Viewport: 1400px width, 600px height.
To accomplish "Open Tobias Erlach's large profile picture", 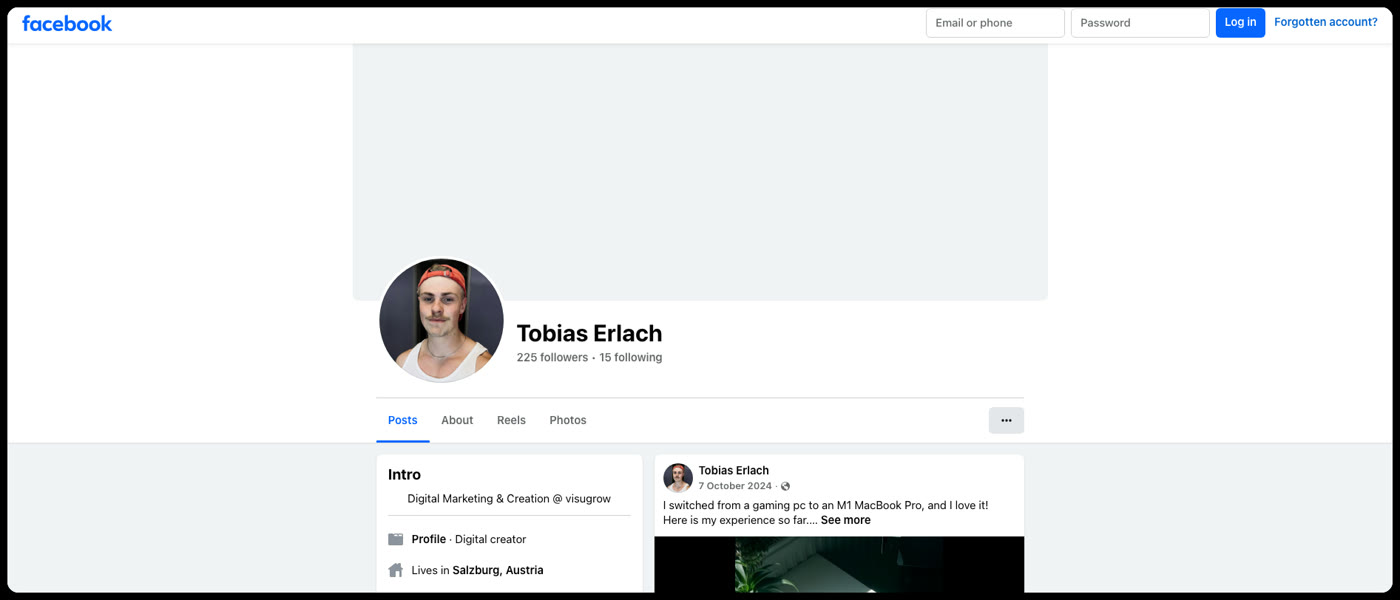I will click(441, 320).
